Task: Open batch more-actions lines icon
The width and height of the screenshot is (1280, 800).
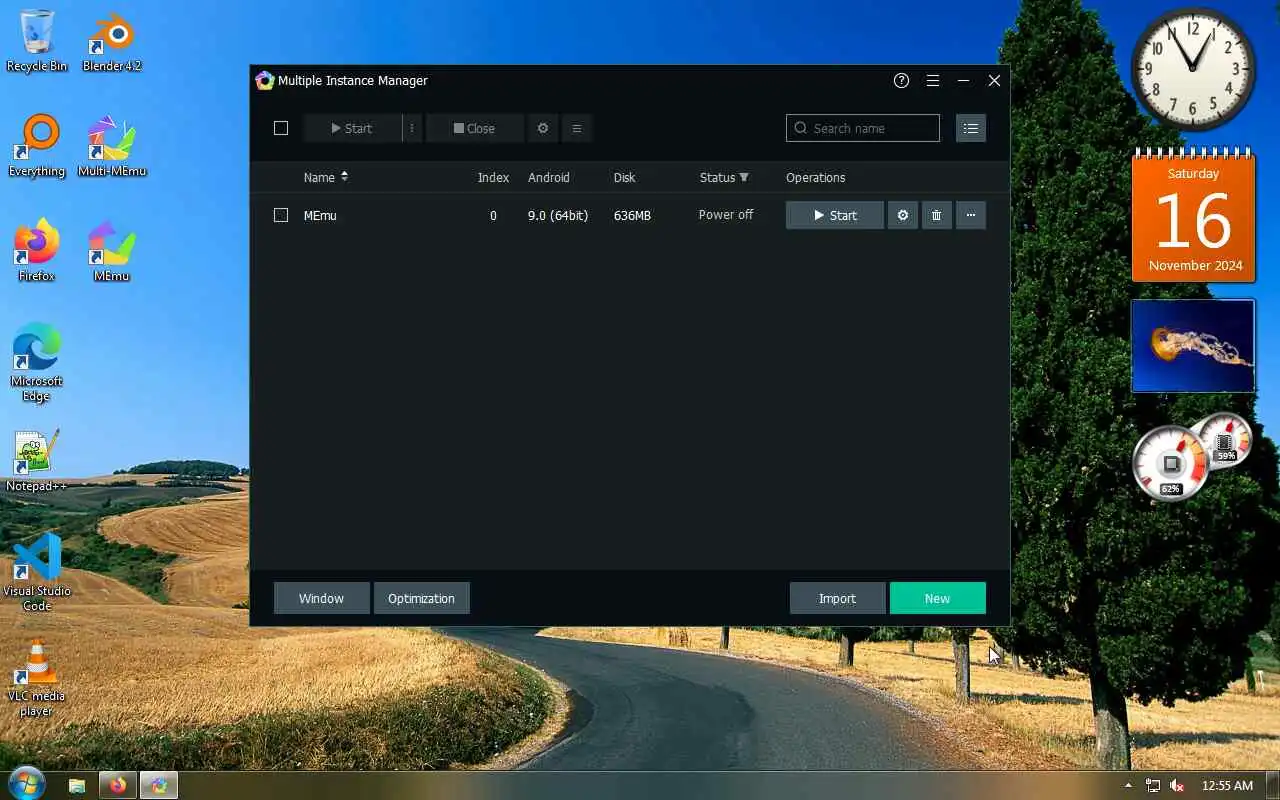Action: pos(576,128)
